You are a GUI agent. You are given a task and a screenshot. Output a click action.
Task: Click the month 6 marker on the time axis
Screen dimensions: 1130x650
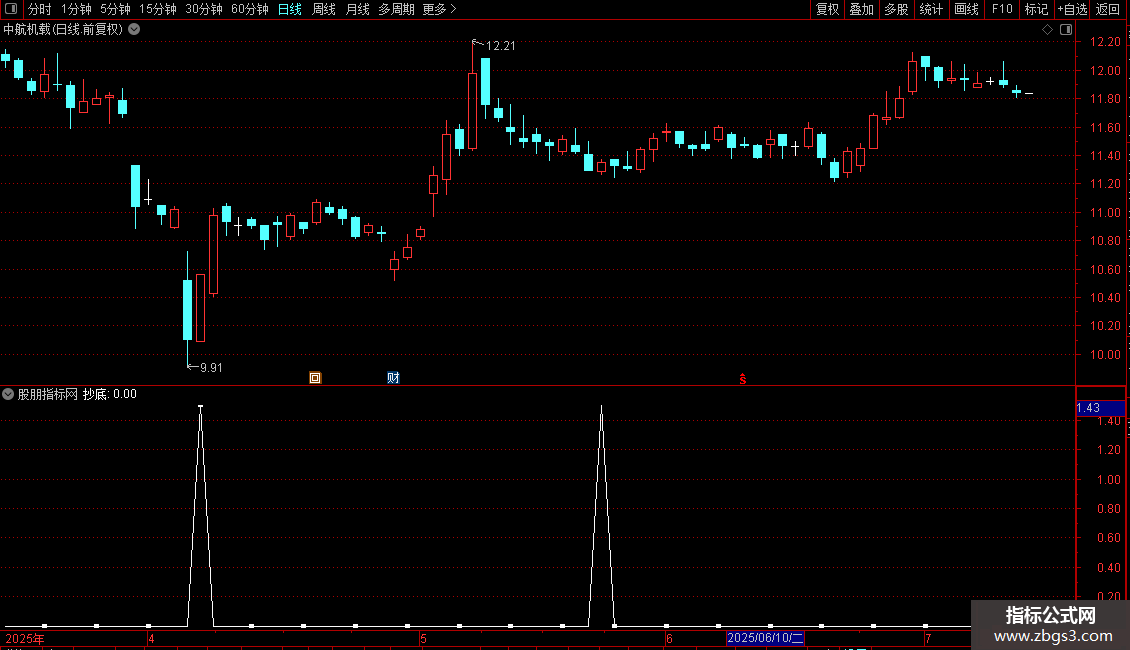pos(669,638)
